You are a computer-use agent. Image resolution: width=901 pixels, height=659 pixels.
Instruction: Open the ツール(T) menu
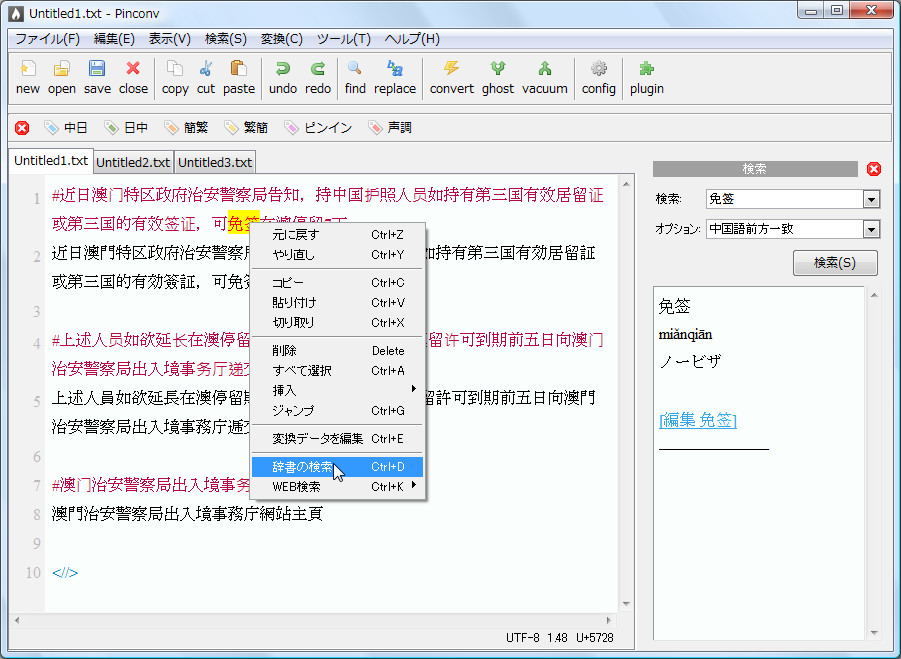pos(344,39)
